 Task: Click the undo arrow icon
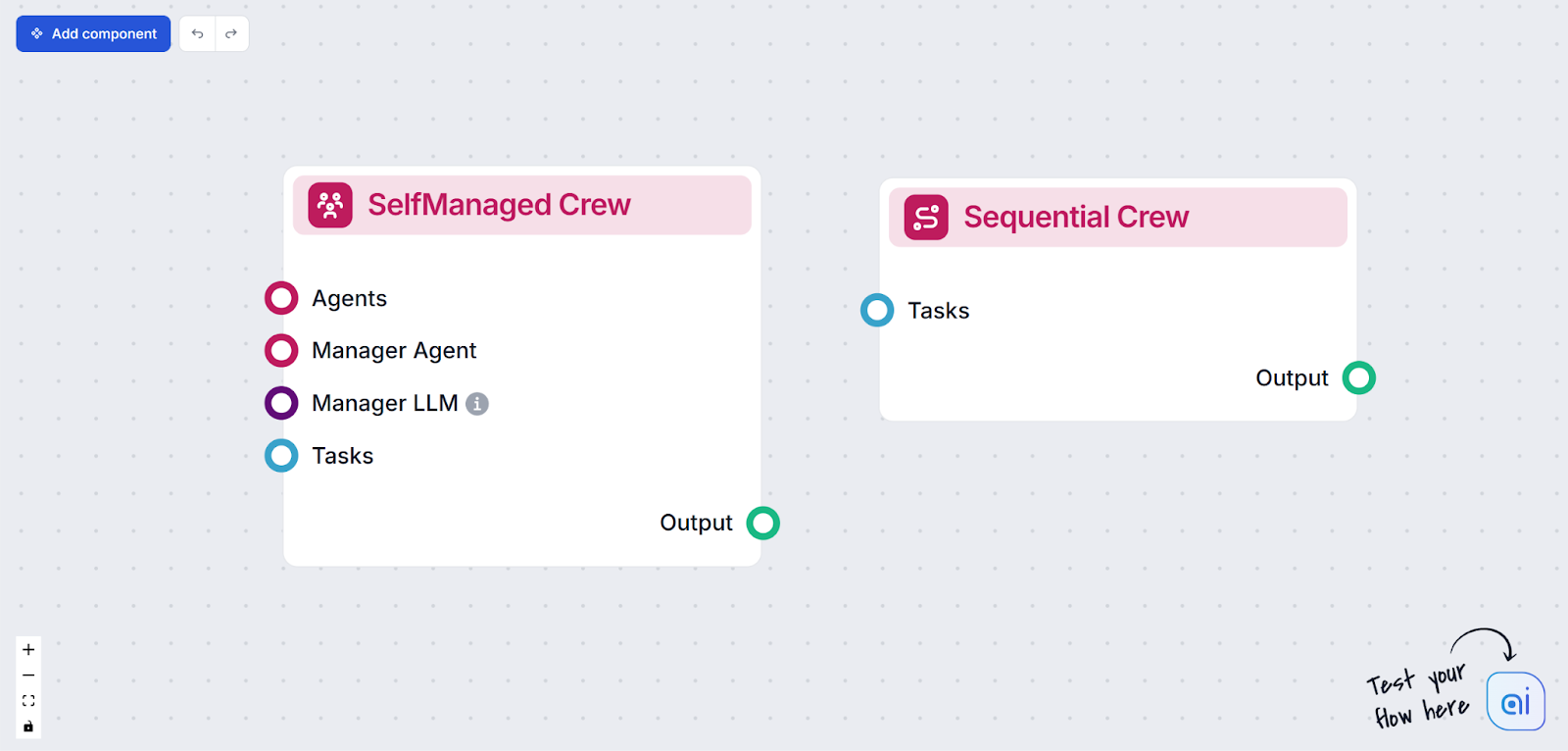(x=197, y=33)
